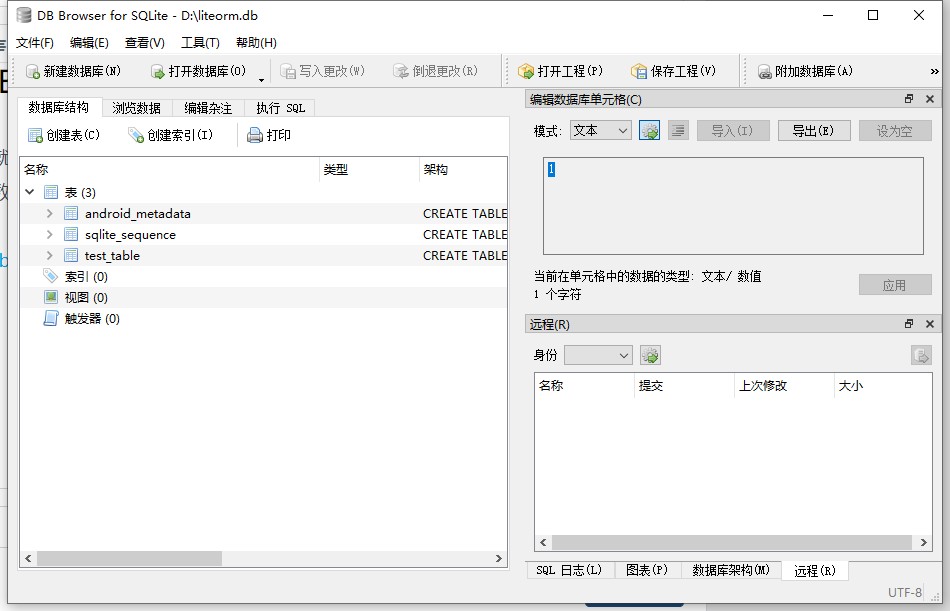The width and height of the screenshot is (950, 611).
Task: Open the 查看(V) menu
Action: pos(144,42)
